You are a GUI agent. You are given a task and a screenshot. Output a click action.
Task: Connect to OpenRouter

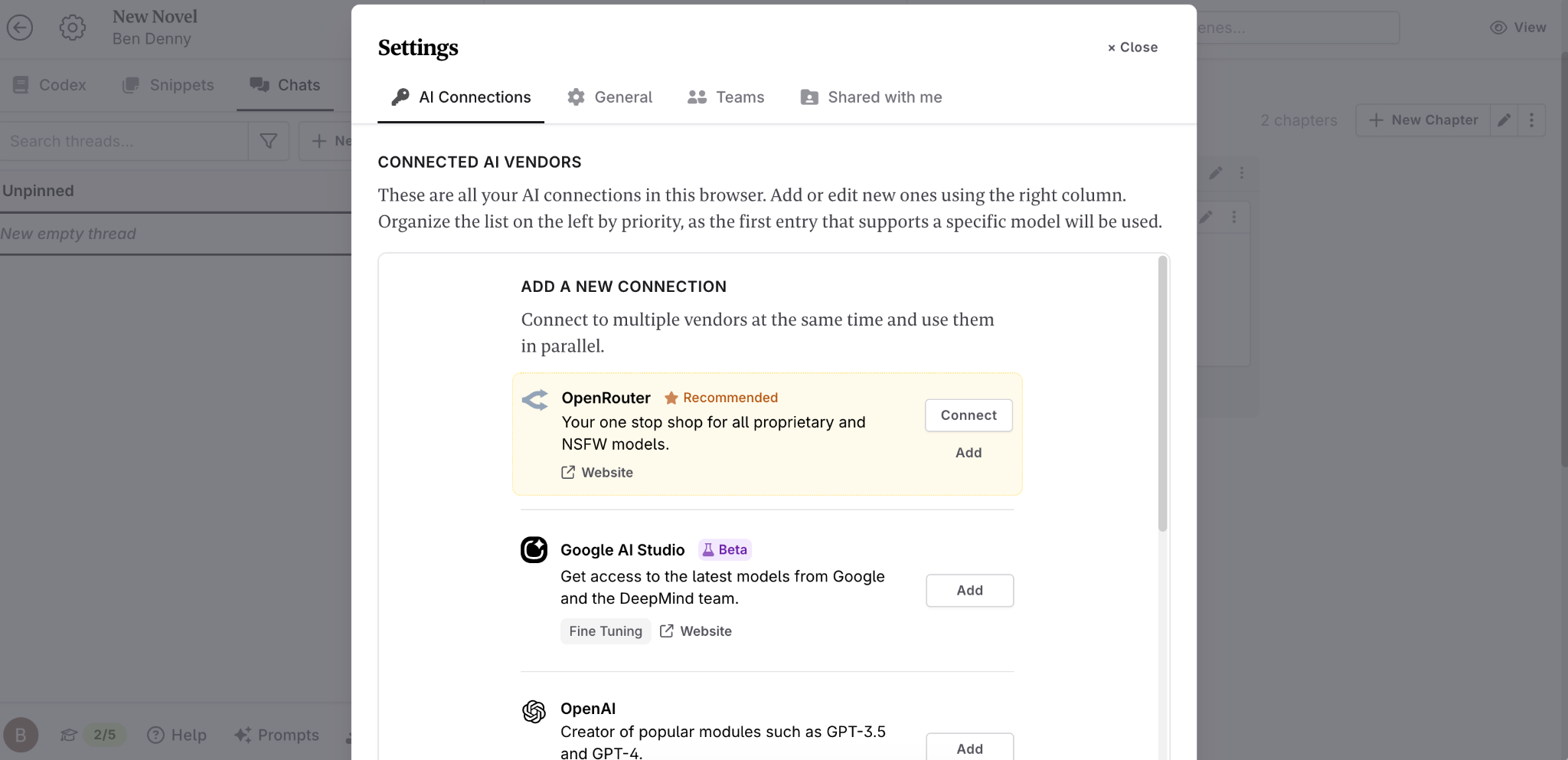pyautogui.click(x=969, y=415)
